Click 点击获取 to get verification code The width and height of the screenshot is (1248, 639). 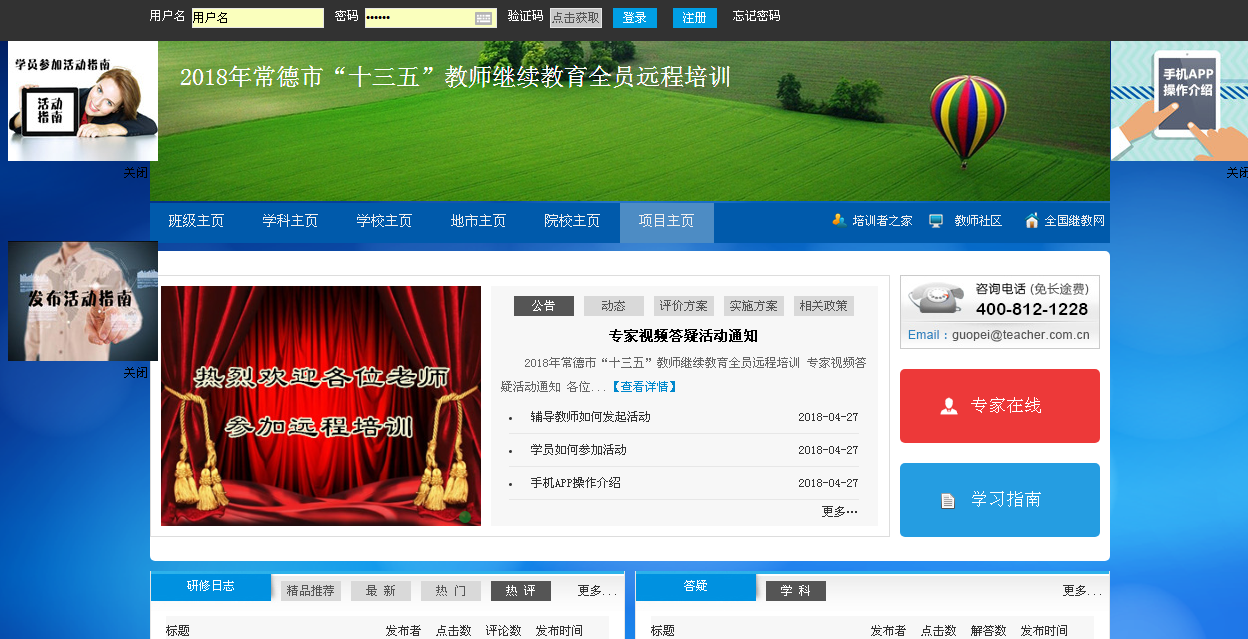[x=576, y=18]
